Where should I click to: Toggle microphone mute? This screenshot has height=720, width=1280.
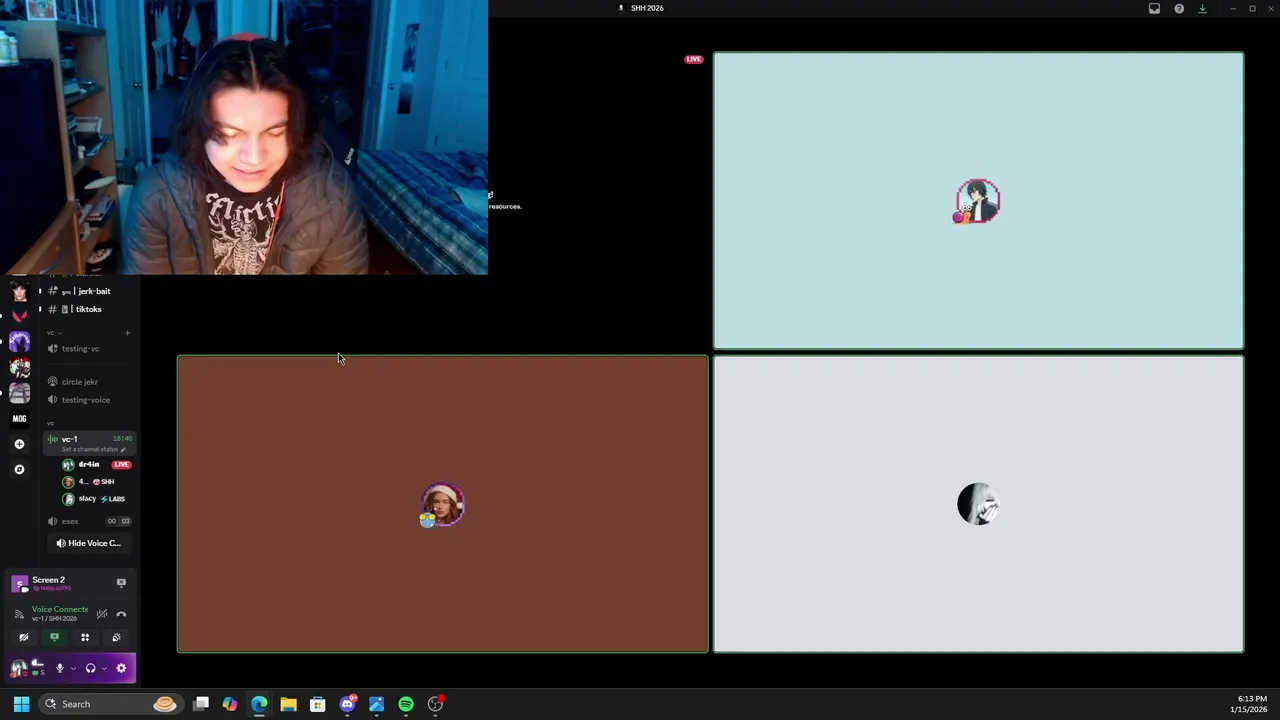pyautogui.click(x=60, y=668)
